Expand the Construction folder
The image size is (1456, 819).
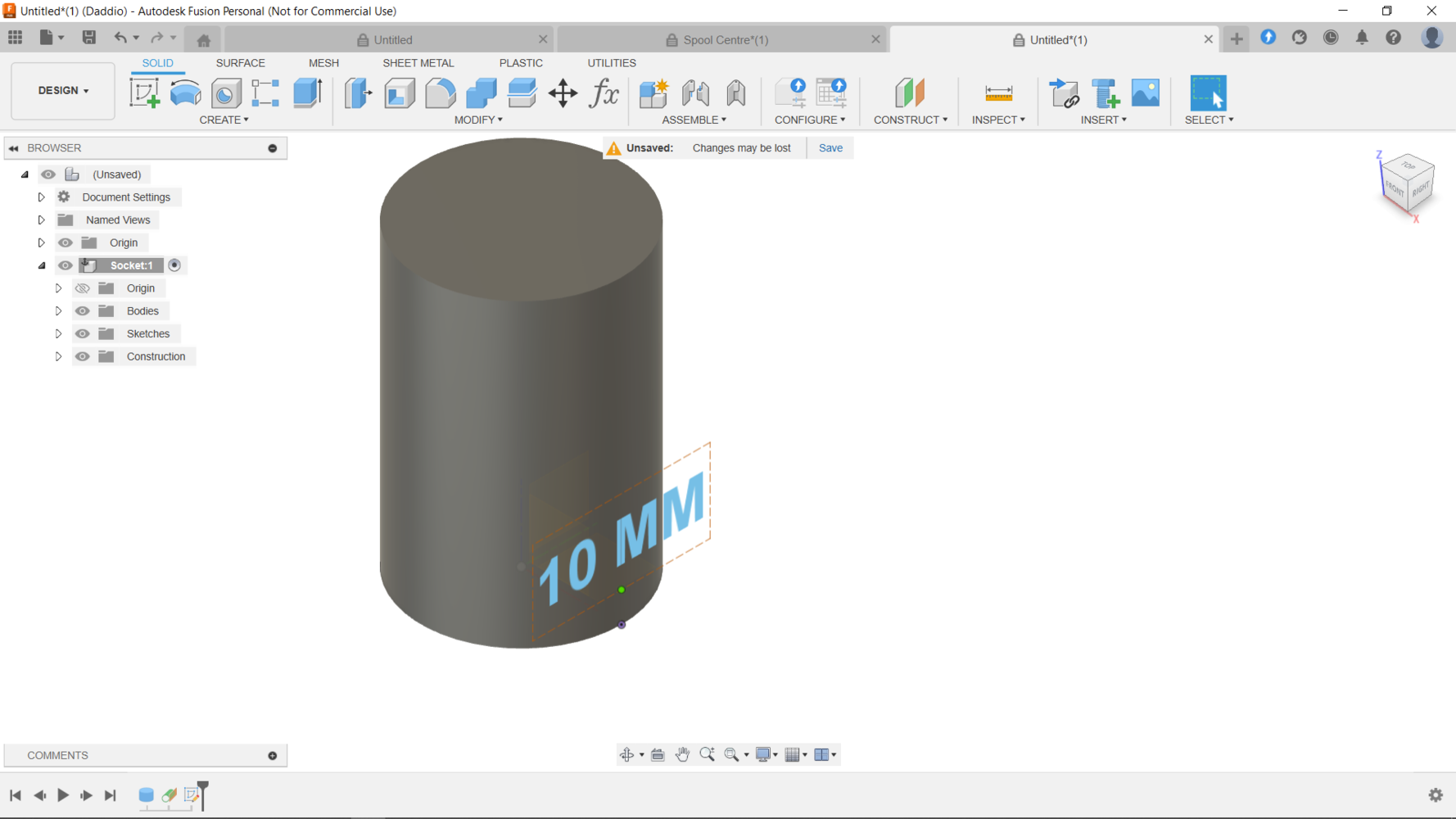tap(58, 357)
